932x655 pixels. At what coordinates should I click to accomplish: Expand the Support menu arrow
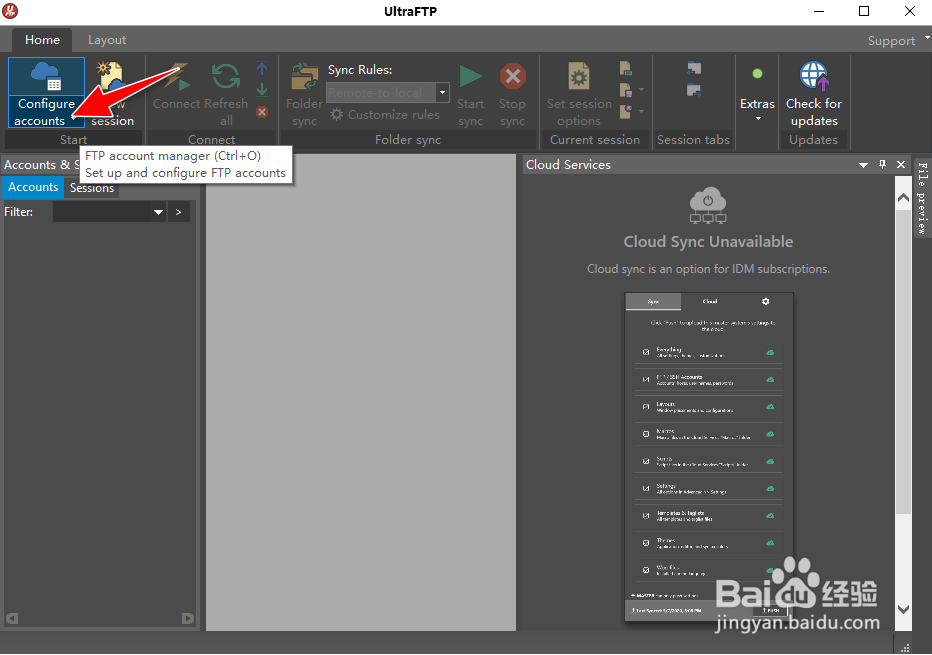927,37
